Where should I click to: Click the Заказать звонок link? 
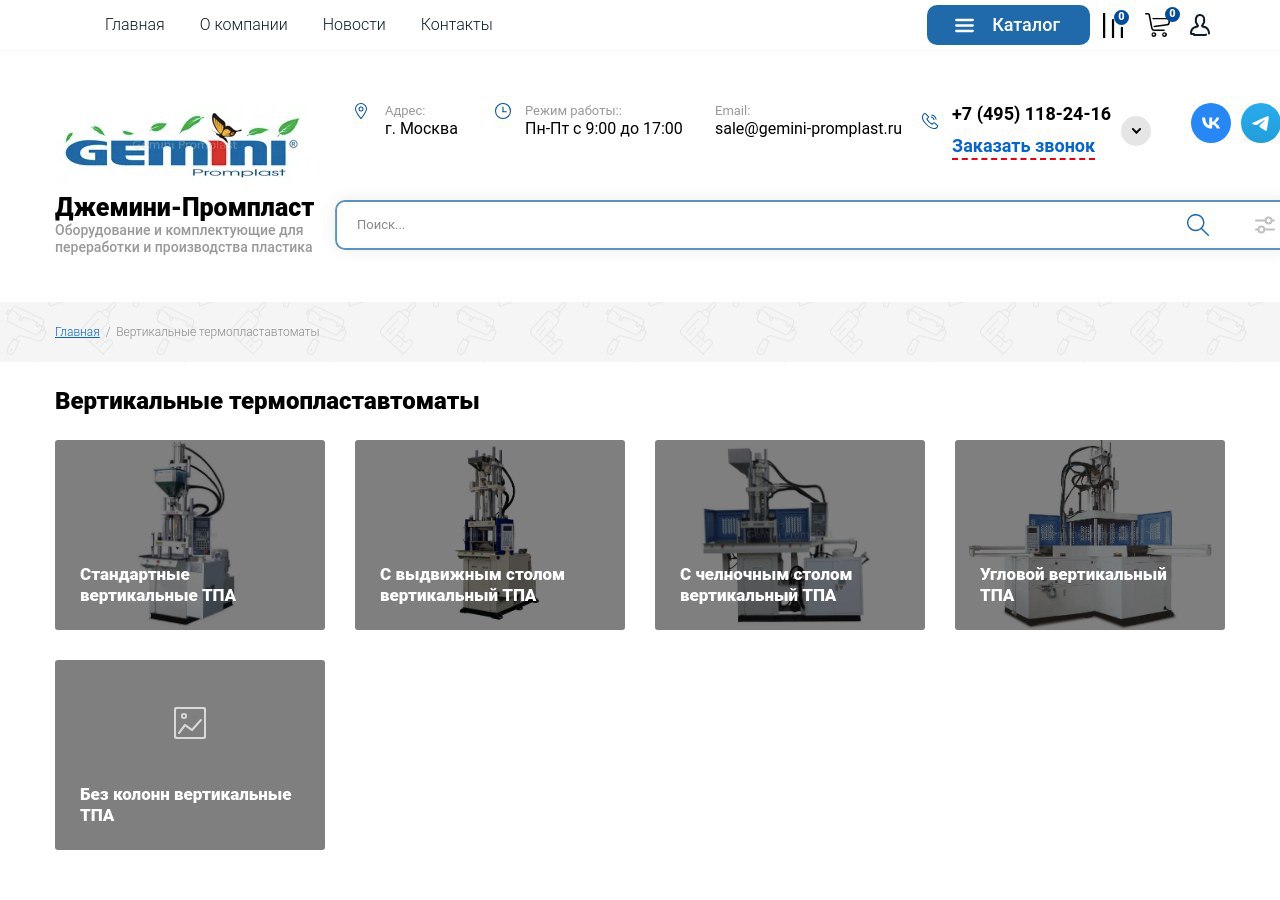pos(1023,146)
